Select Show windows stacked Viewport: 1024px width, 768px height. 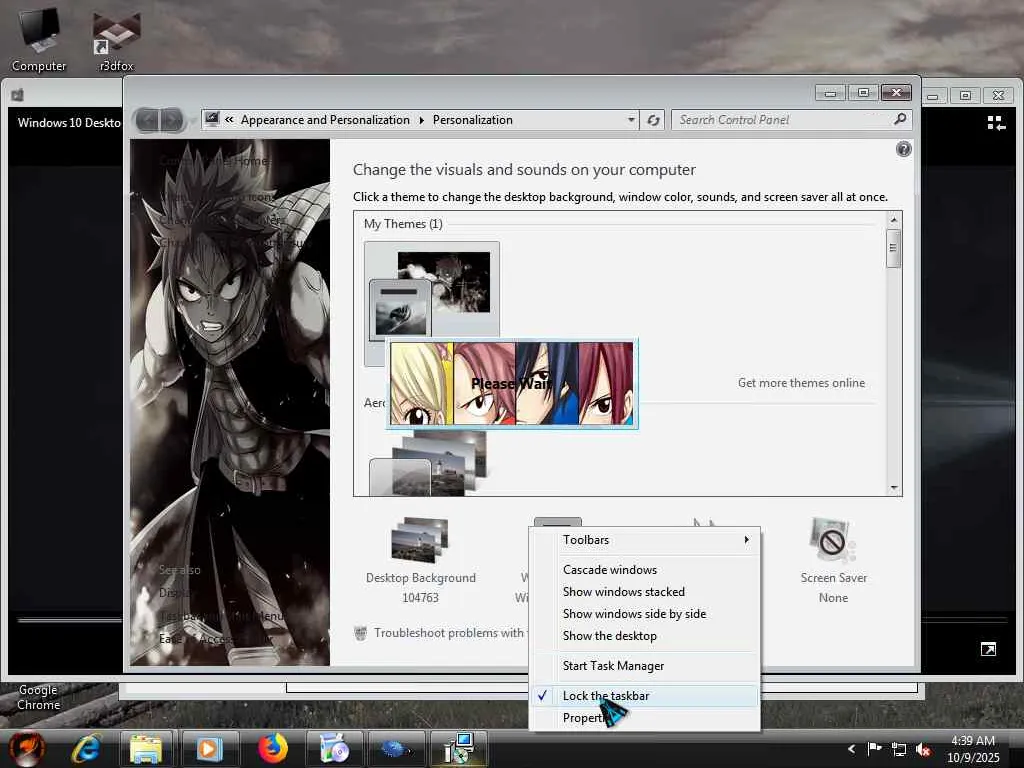point(645,592)
